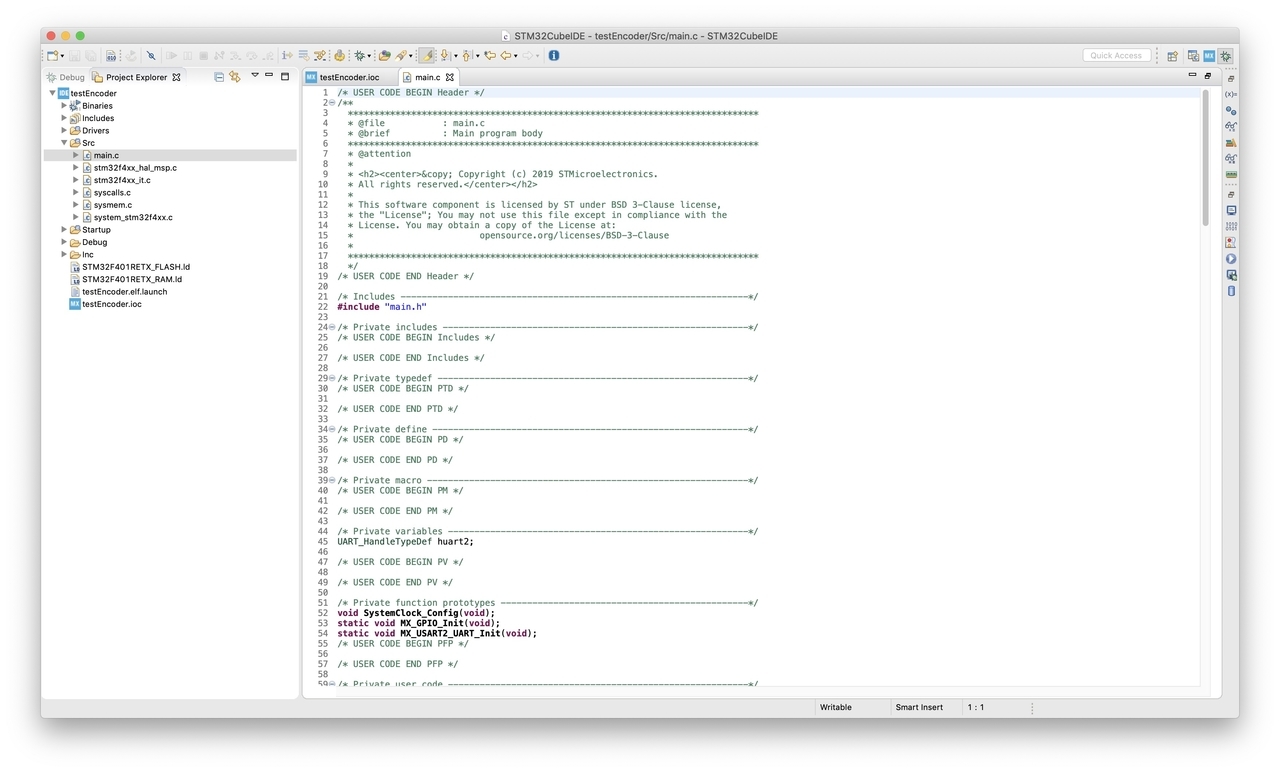Click the Next Annotation arrow icon

445,56
